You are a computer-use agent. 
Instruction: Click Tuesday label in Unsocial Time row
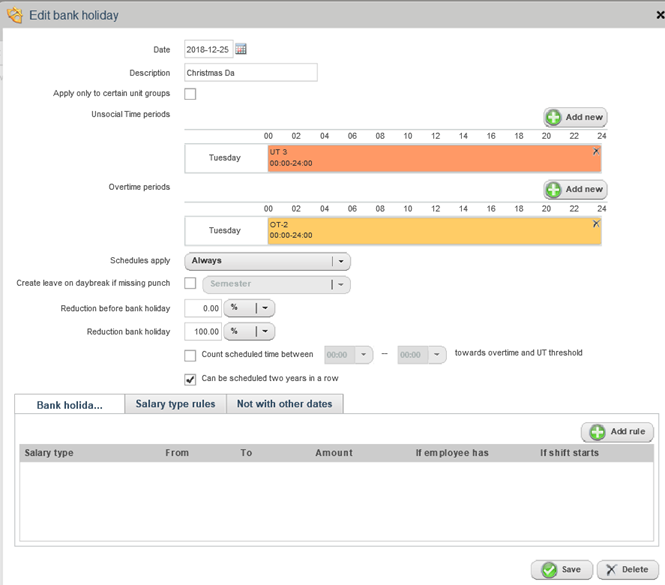[225, 158]
